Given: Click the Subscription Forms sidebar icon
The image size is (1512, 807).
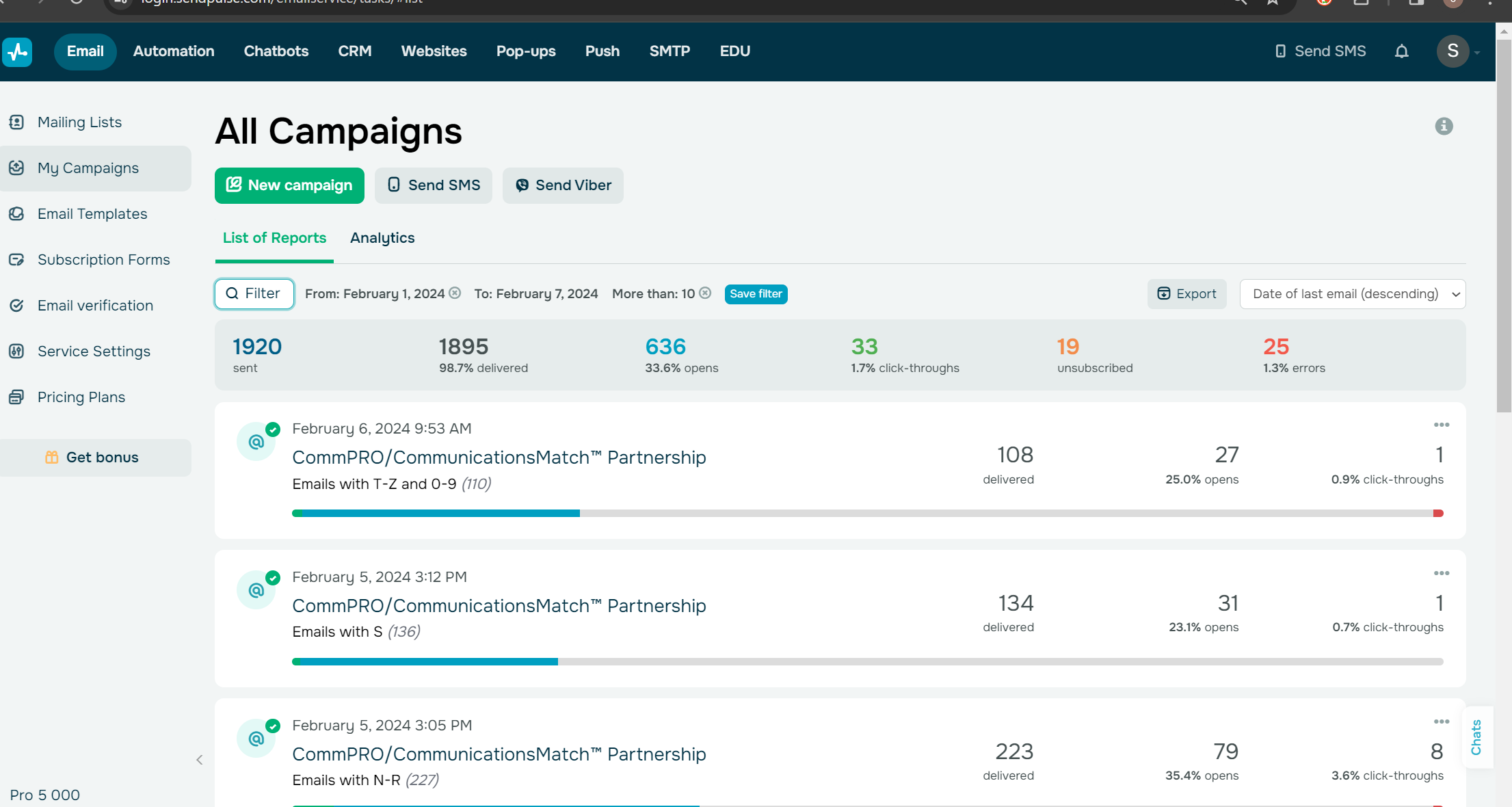Looking at the screenshot, I should 16,260.
